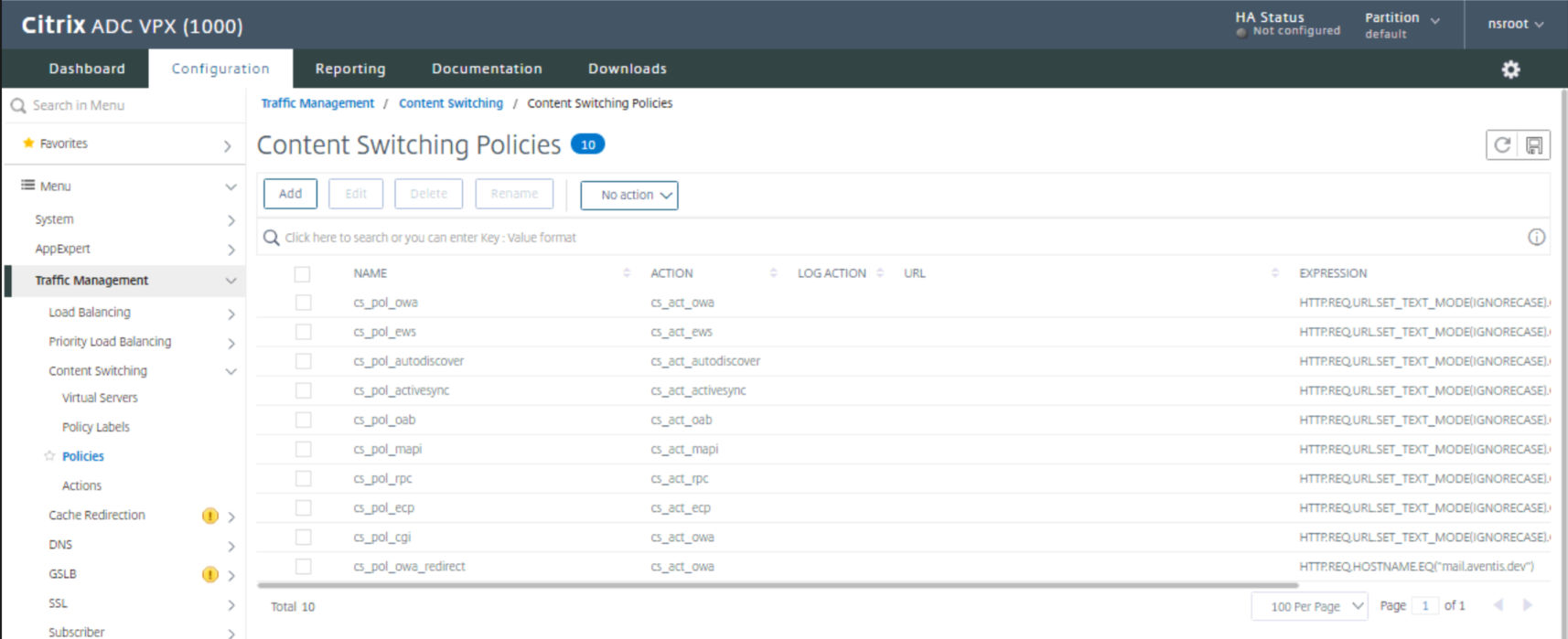Click the Rename button

tap(514, 194)
